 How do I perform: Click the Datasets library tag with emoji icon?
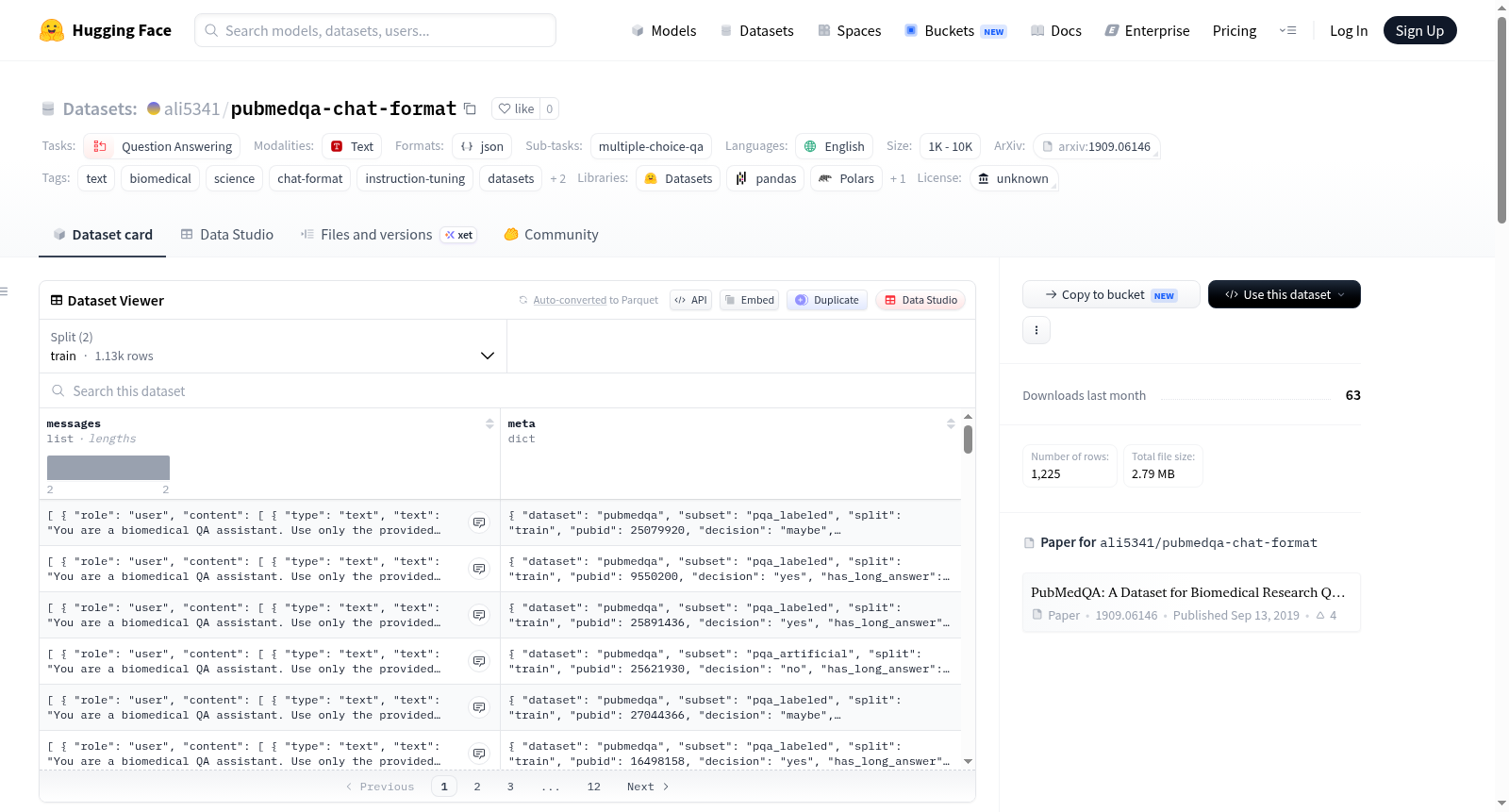[x=678, y=178]
